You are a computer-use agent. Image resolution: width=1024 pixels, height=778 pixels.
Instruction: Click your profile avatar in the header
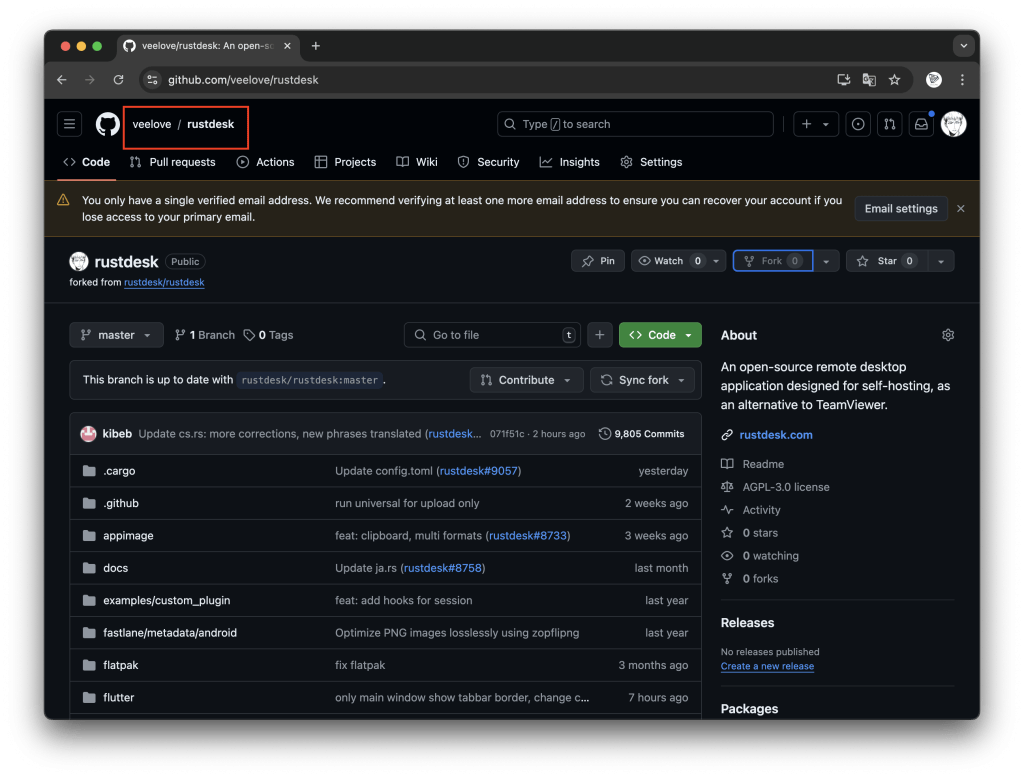tap(953, 124)
